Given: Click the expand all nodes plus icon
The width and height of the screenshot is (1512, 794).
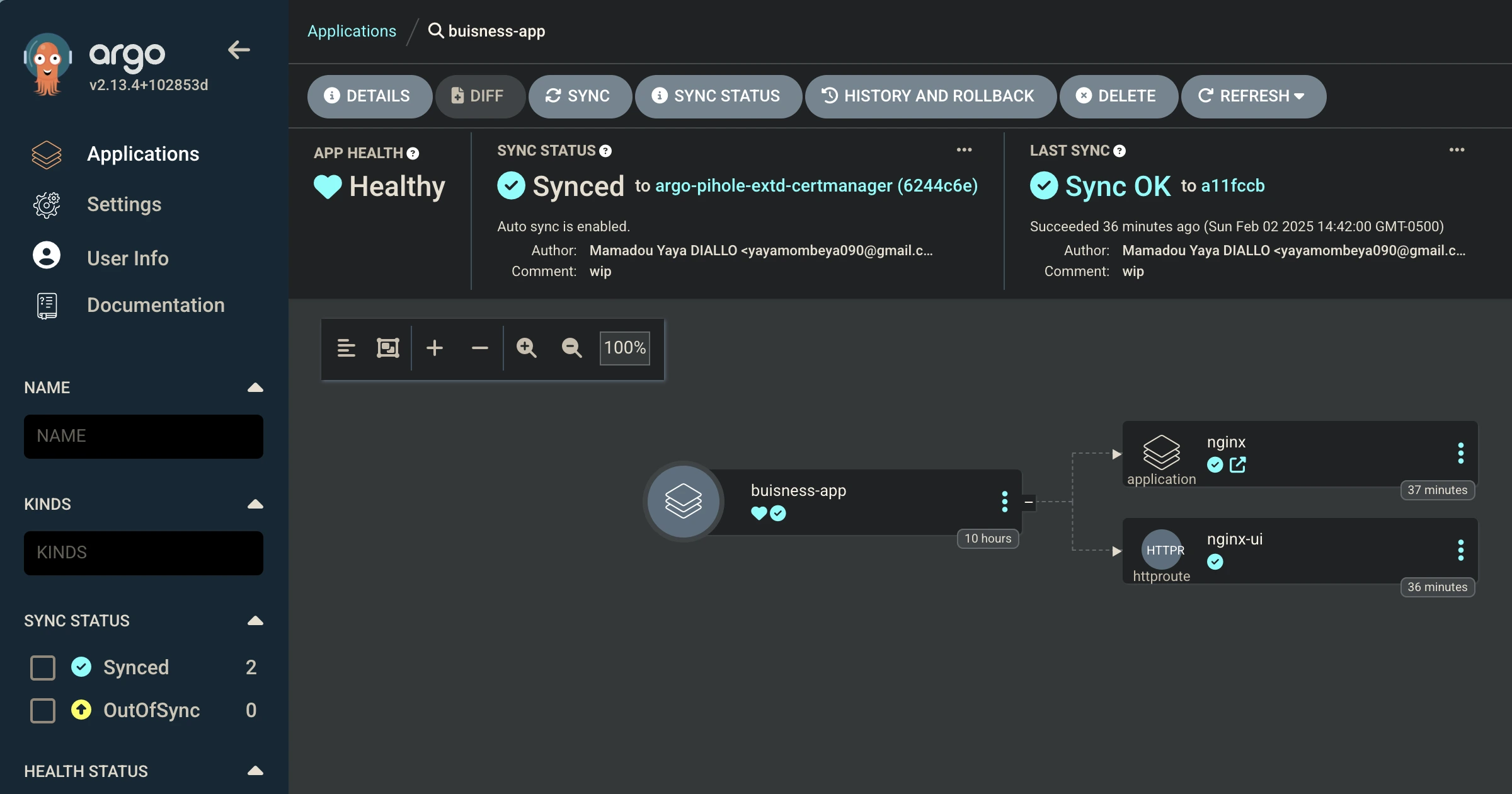Looking at the screenshot, I should [x=435, y=348].
